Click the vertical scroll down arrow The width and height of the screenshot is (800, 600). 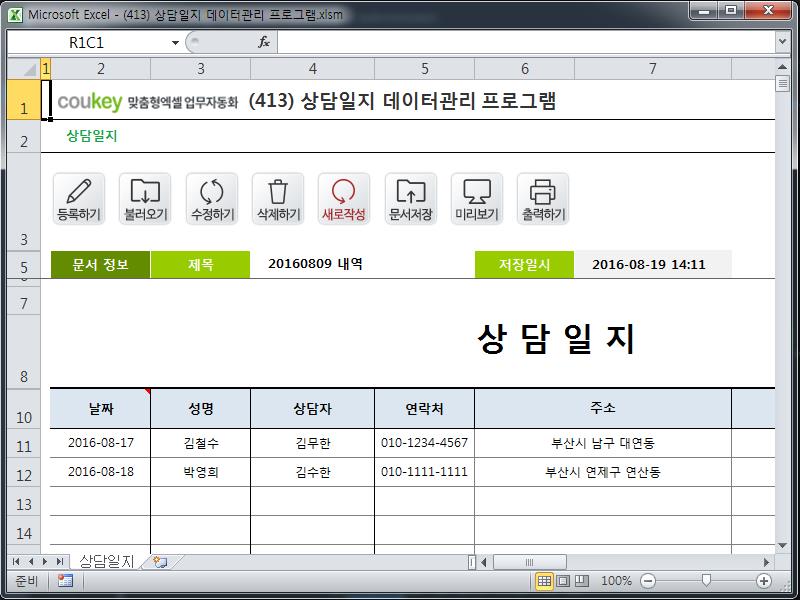[x=783, y=546]
